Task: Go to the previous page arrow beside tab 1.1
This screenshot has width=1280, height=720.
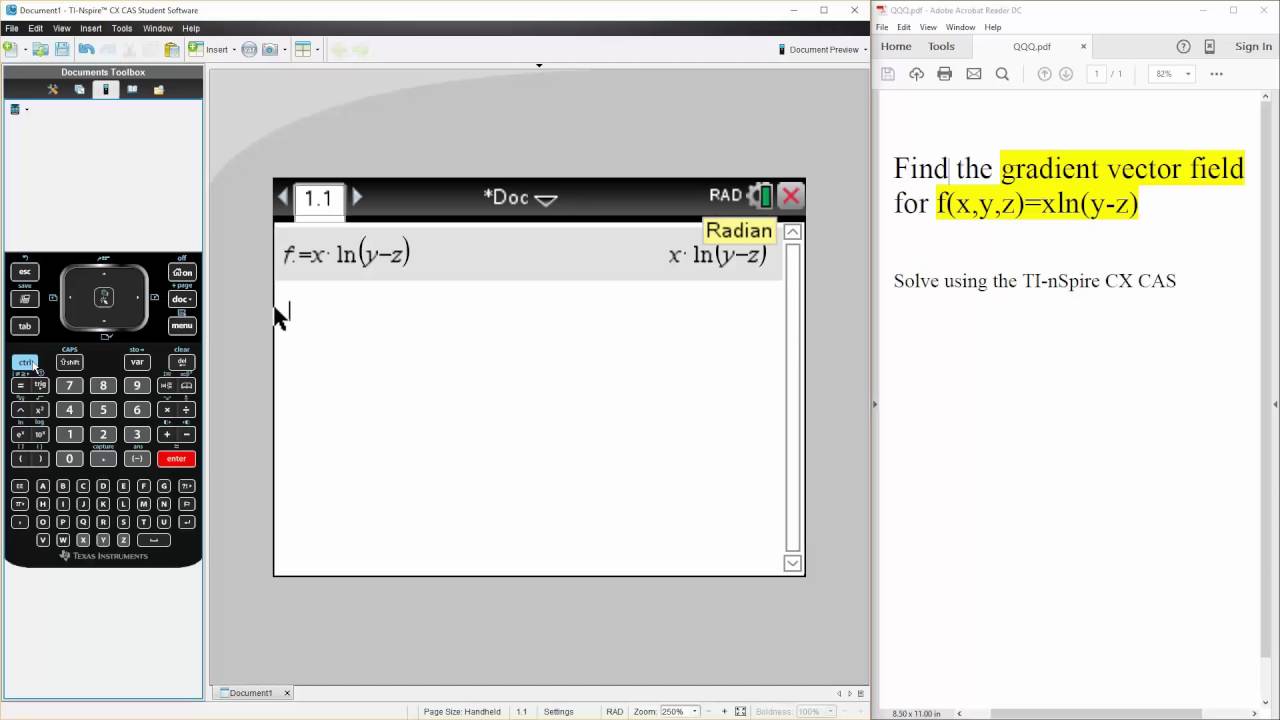Action: click(x=283, y=197)
